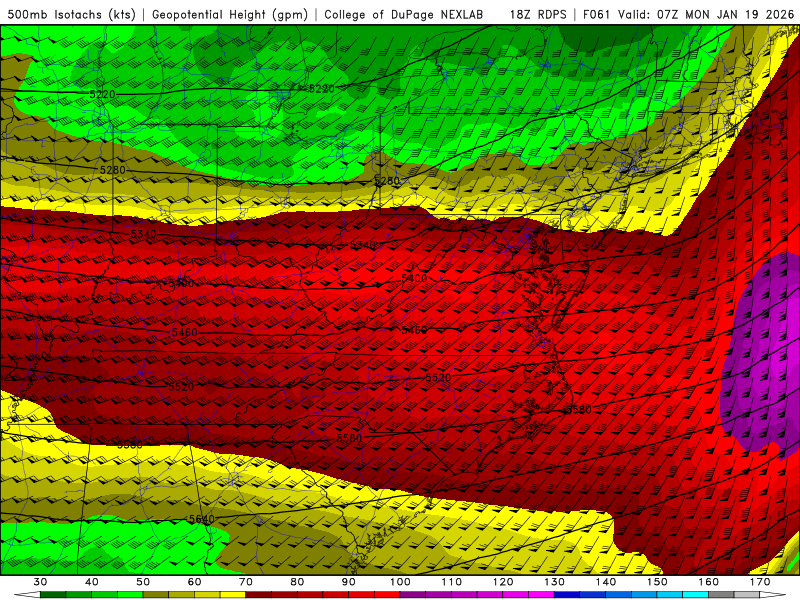Click the westernmost 5220 contour label
This screenshot has width=800, height=600.
(x=102, y=94)
